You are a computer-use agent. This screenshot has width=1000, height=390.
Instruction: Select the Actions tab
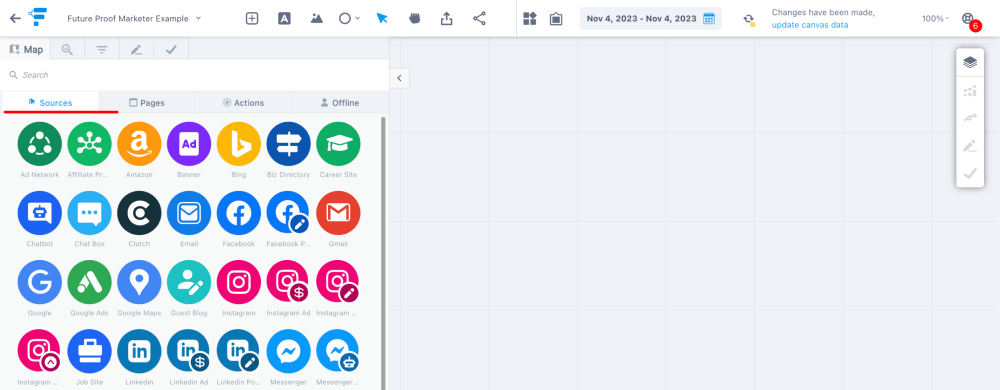pyautogui.click(x=244, y=103)
